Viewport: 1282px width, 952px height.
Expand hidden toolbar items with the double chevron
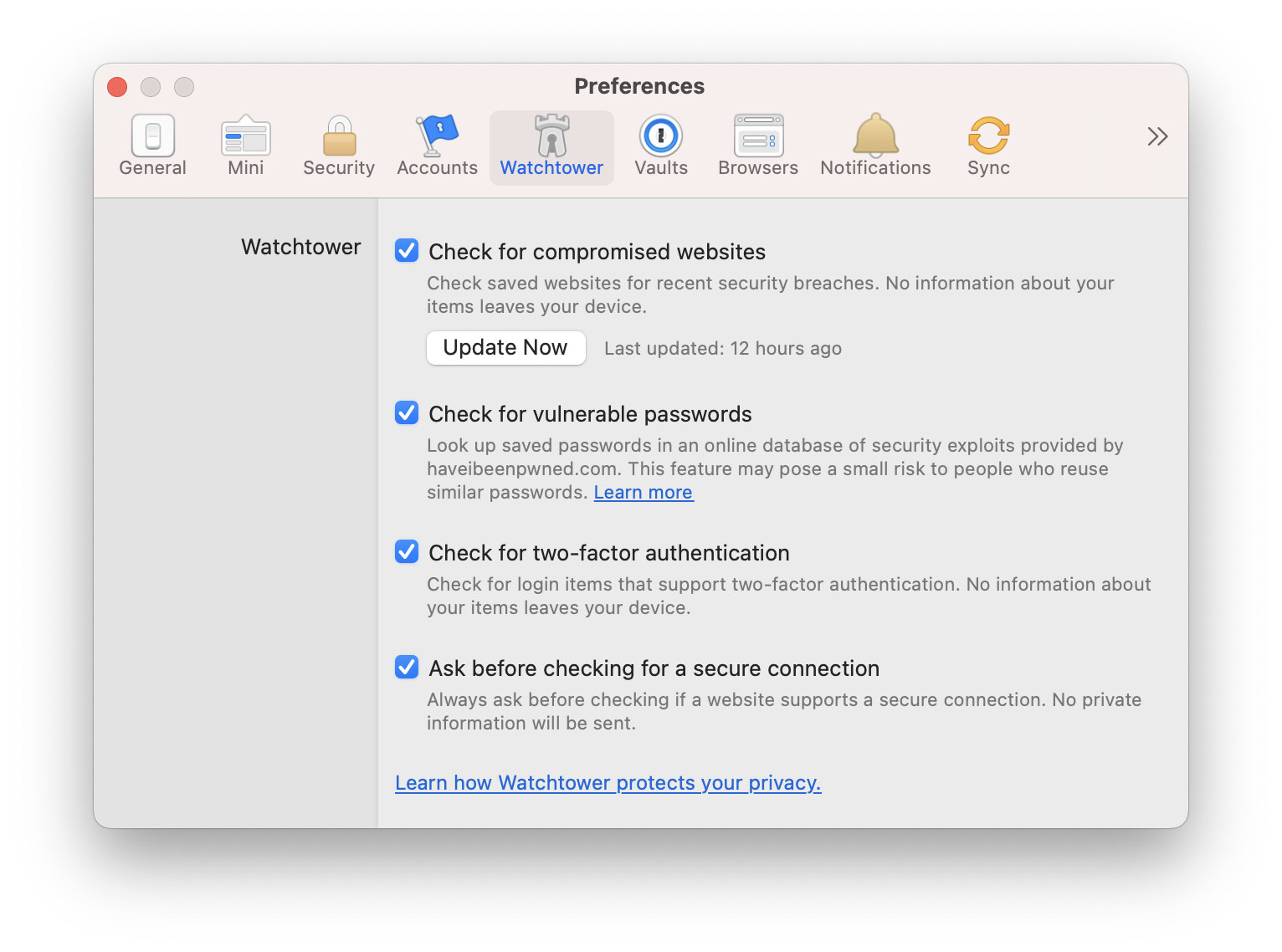1157,136
